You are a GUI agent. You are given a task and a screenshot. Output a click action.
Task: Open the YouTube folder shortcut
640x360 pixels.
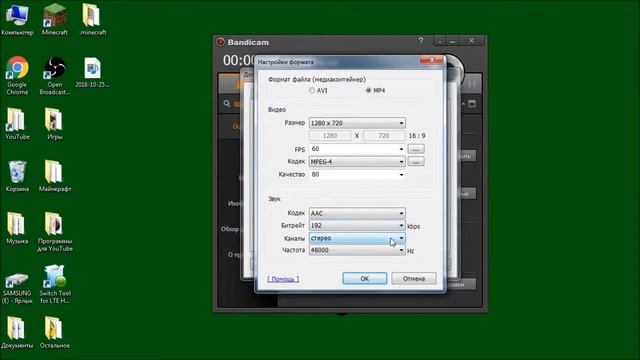pyautogui.click(x=17, y=124)
